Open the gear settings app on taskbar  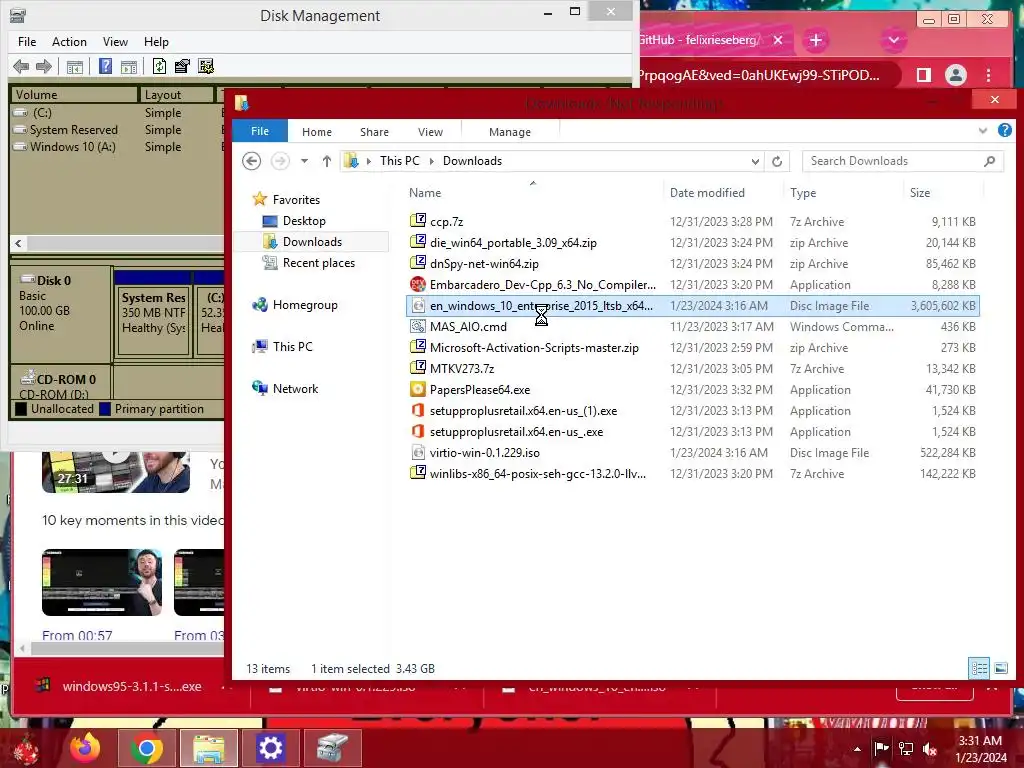click(270, 748)
